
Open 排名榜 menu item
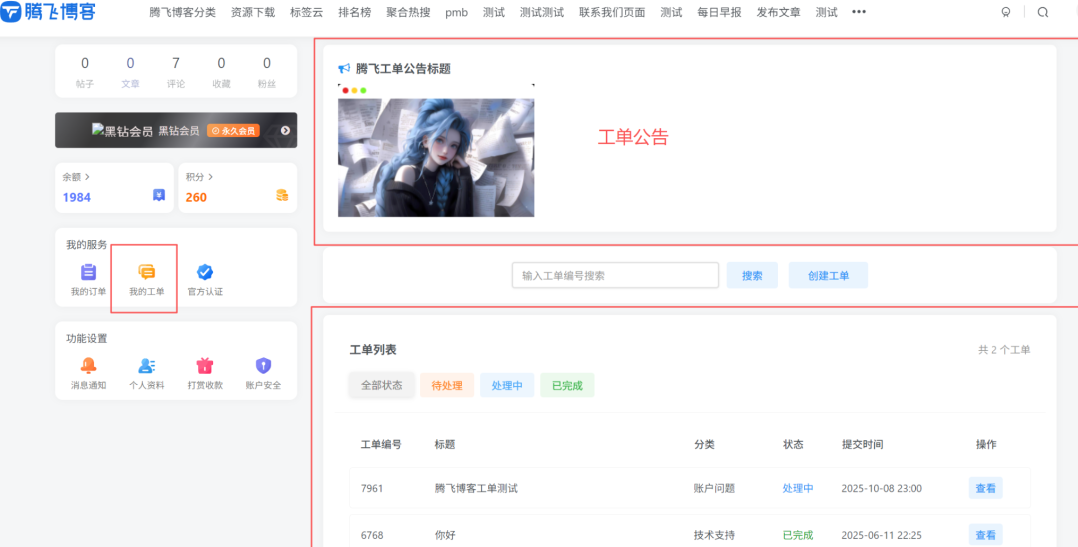355,12
